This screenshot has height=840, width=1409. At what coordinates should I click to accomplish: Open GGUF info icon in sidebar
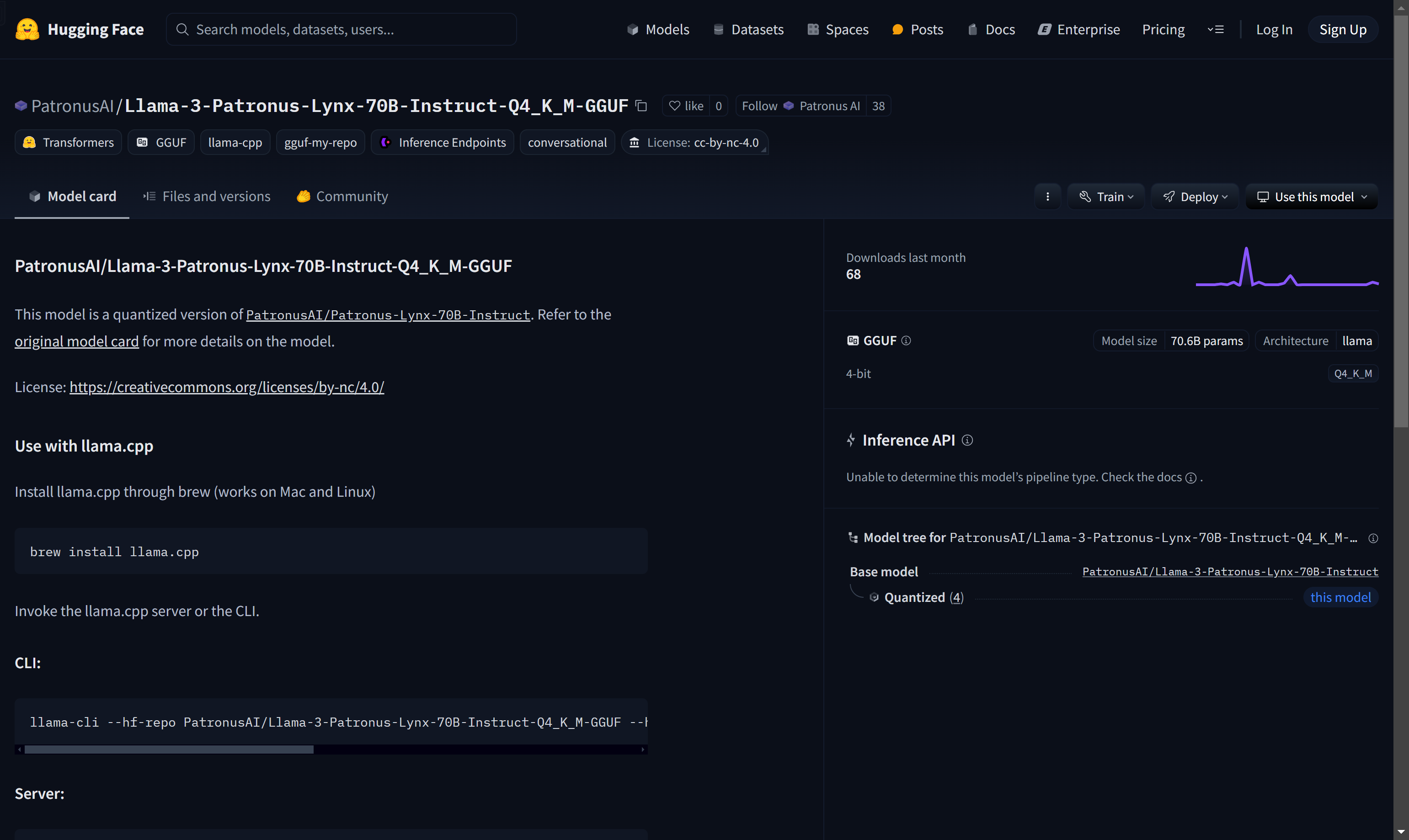pos(906,341)
